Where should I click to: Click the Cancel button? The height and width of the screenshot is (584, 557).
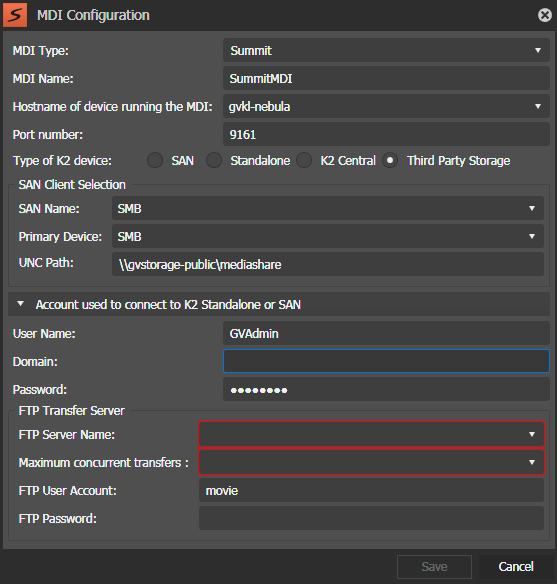tap(516, 566)
